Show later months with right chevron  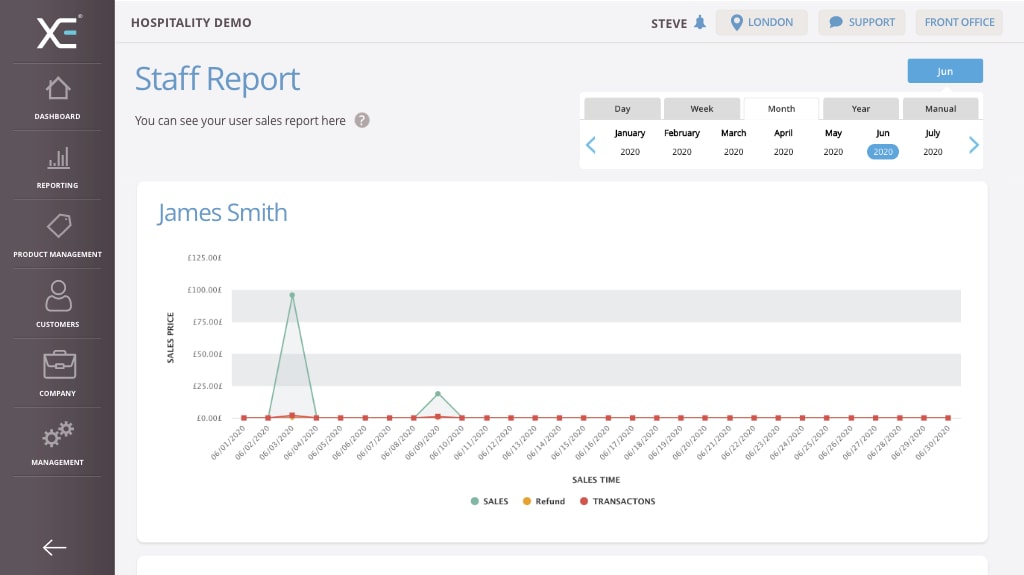pos(974,145)
